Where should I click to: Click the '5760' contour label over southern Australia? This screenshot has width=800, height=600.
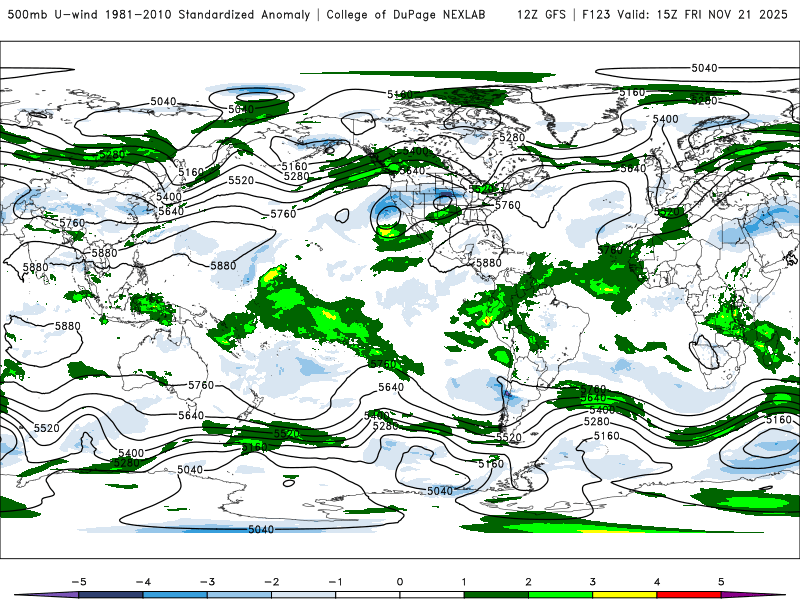coord(202,385)
